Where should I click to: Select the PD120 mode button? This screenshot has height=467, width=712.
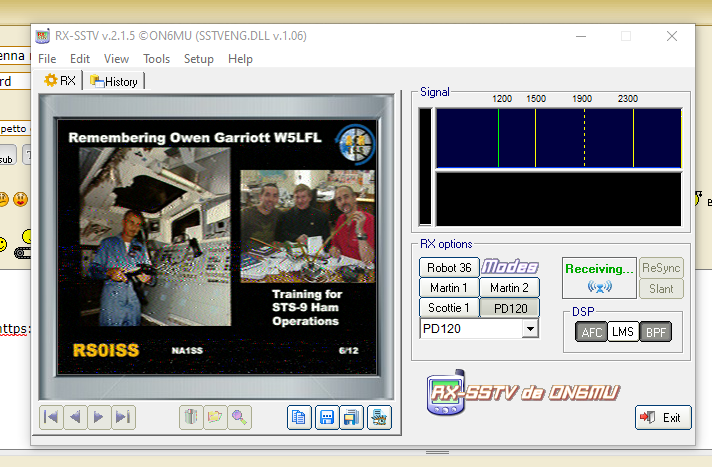tap(509, 308)
